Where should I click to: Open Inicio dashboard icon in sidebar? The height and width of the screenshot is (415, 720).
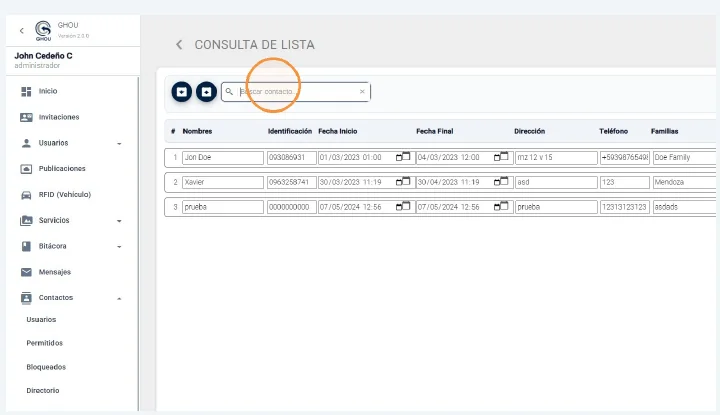coord(26,91)
